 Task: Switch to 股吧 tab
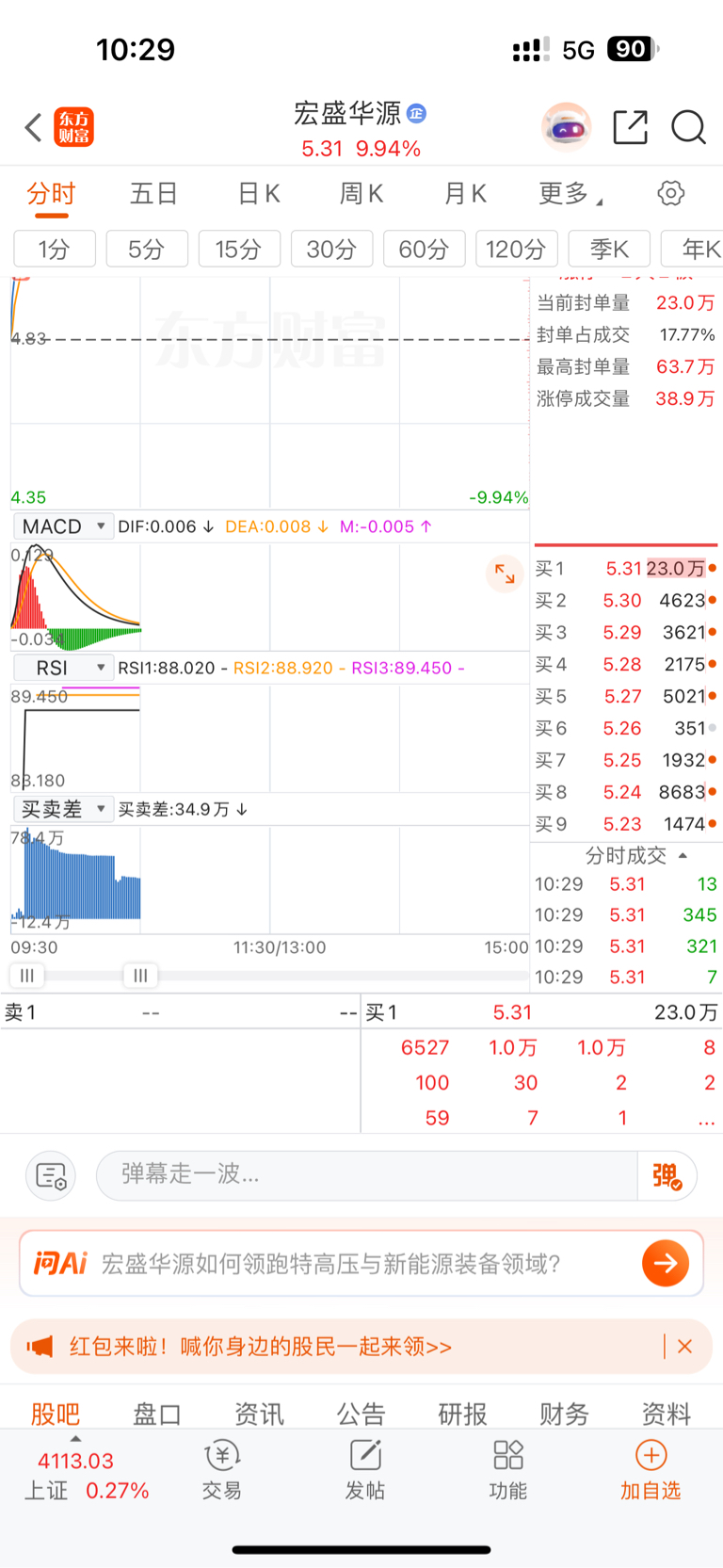(x=56, y=1414)
